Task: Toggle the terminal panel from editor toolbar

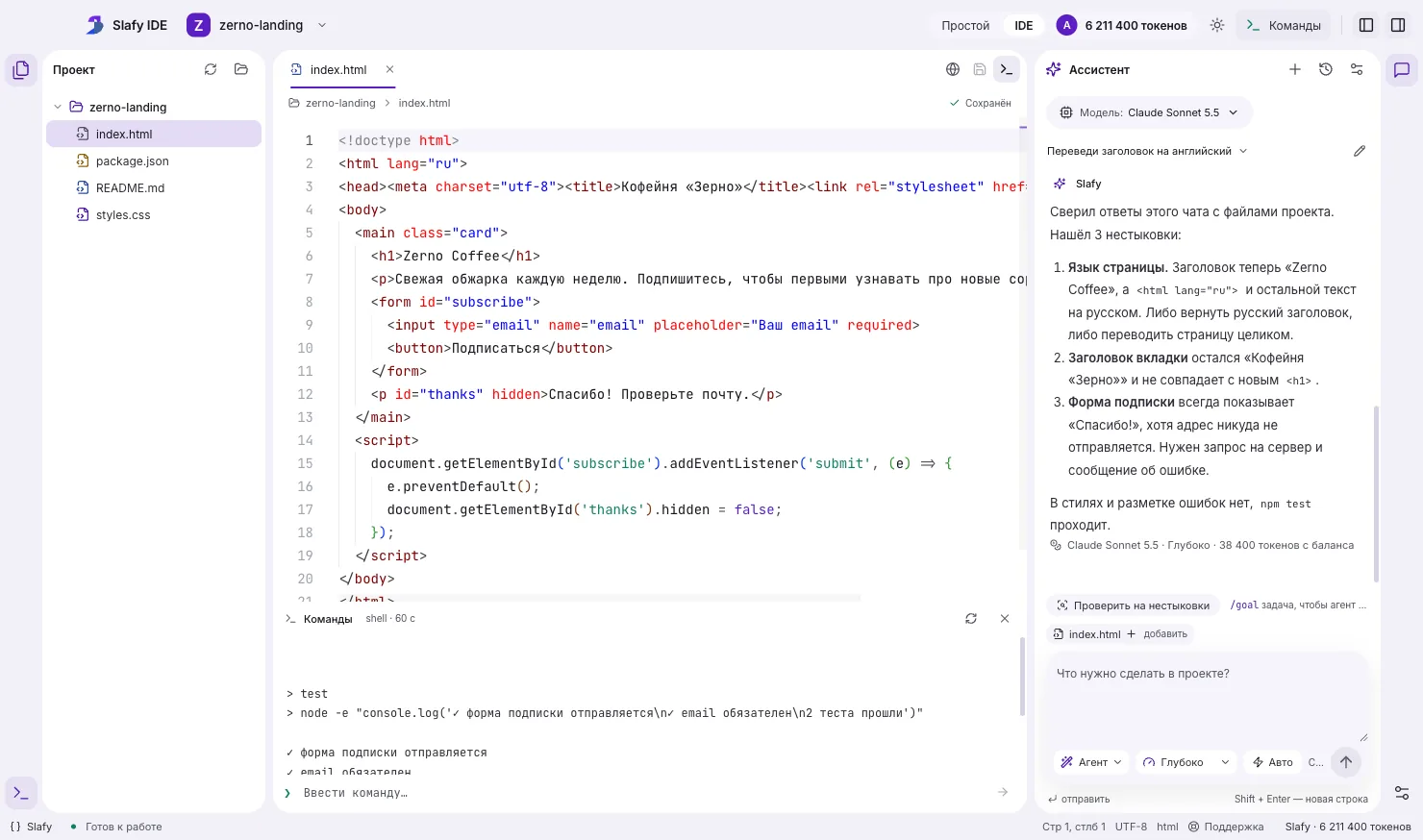Action: [x=1007, y=69]
